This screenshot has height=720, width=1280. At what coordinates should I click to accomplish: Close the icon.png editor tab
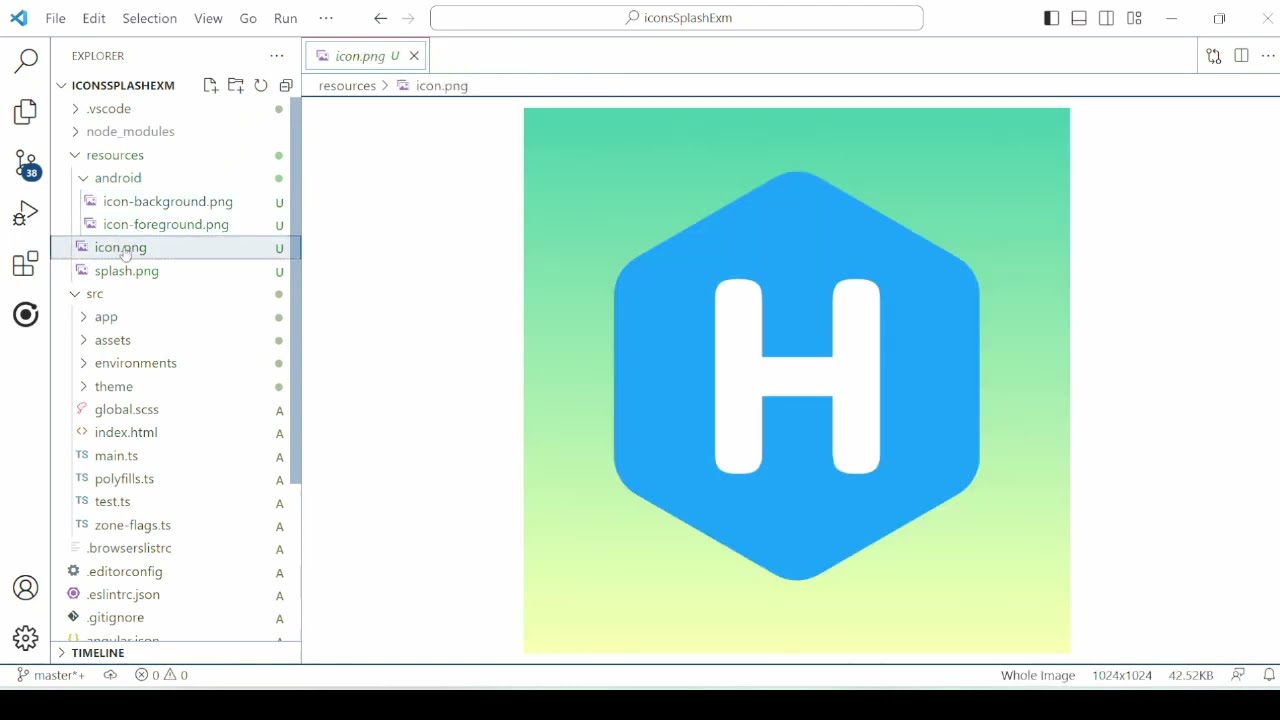coord(414,56)
